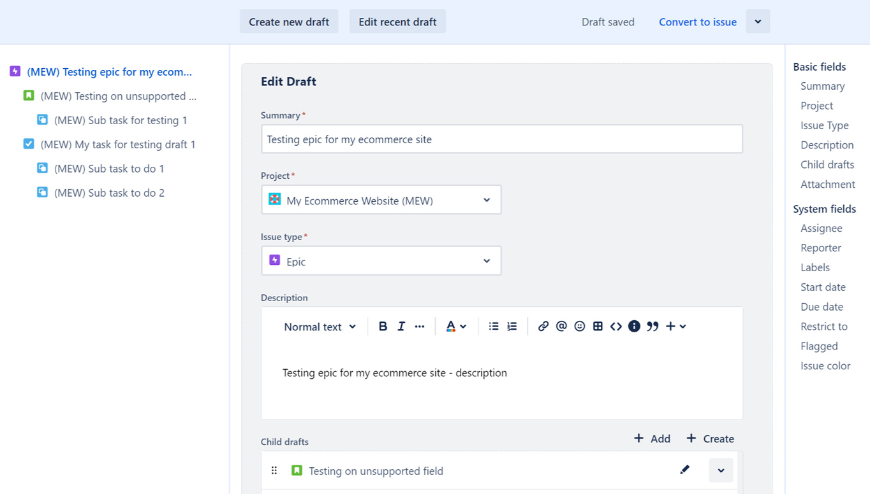Insert a code snippet block
The width and height of the screenshot is (870, 494).
pos(616,327)
